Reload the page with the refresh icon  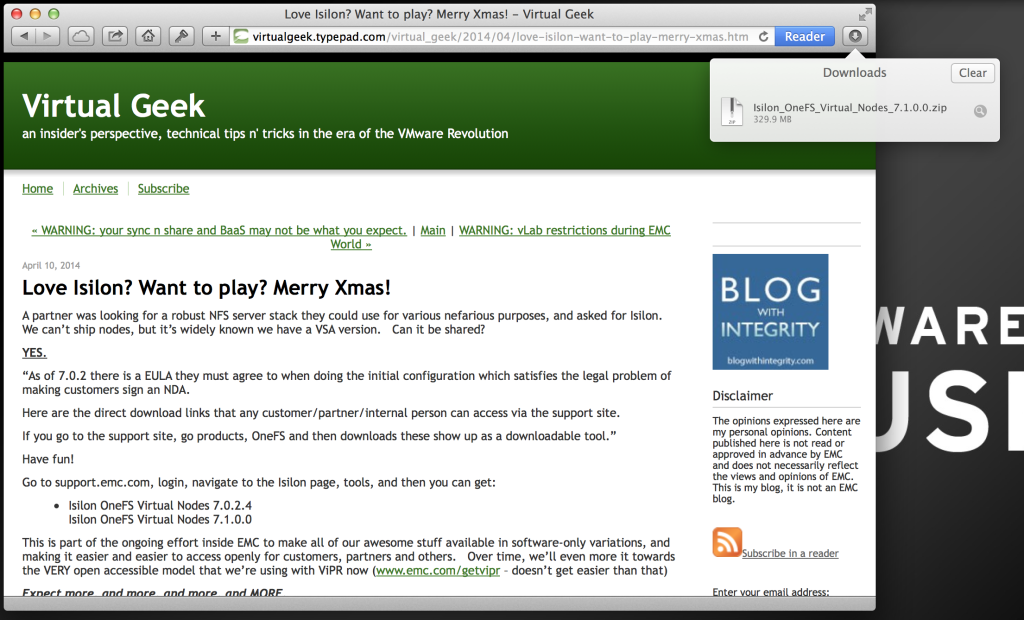point(764,37)
